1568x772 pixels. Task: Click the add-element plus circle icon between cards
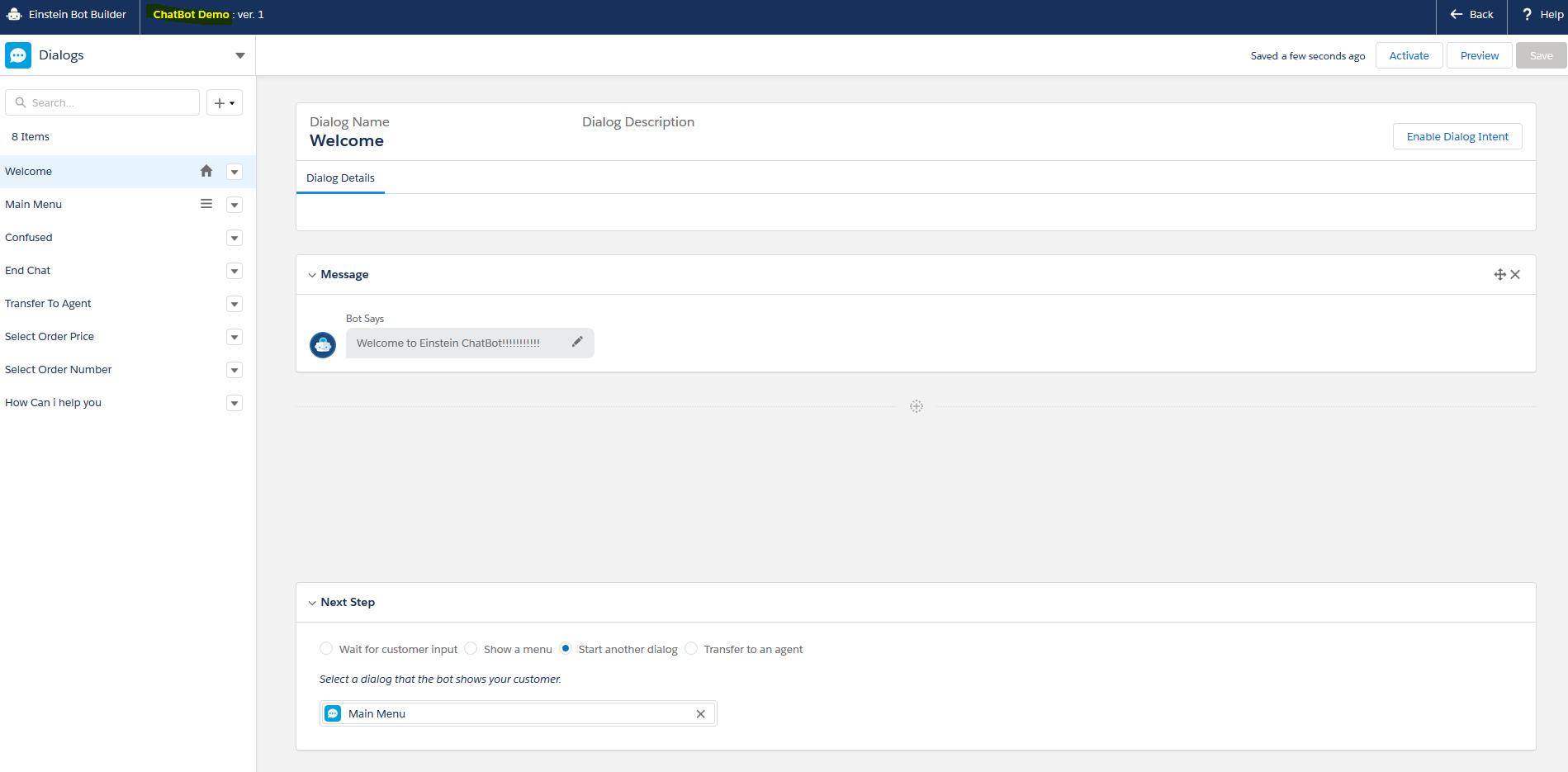917,406
